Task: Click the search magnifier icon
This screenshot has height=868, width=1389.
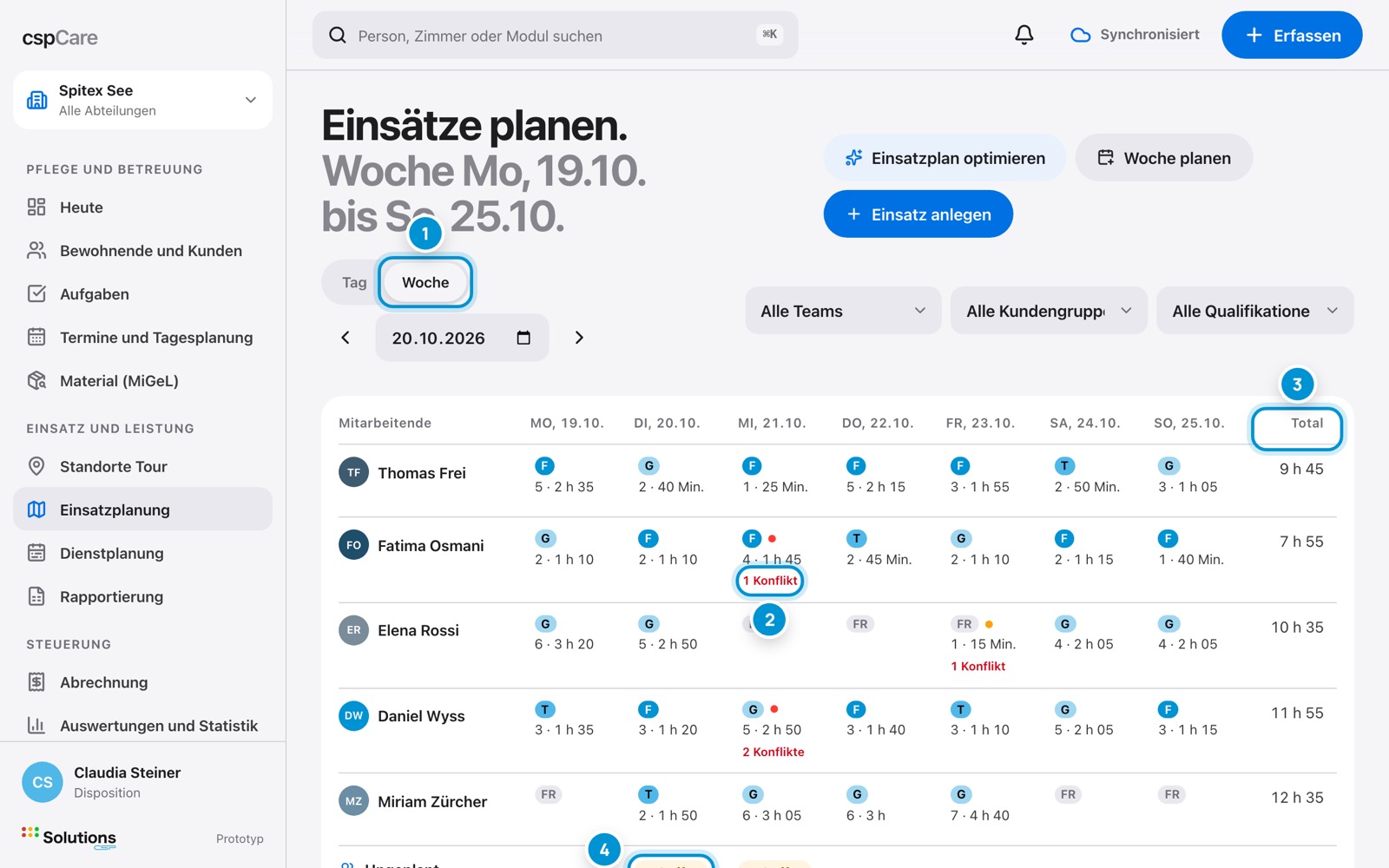Action: click(338, 36)
